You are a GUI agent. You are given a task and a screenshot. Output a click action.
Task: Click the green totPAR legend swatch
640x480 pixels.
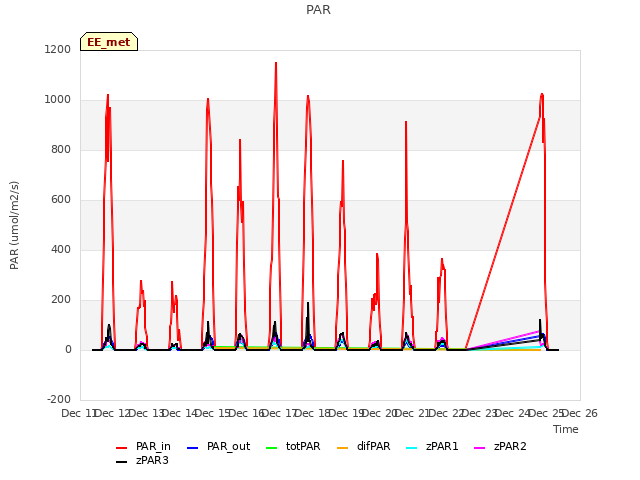coord(272,448)
